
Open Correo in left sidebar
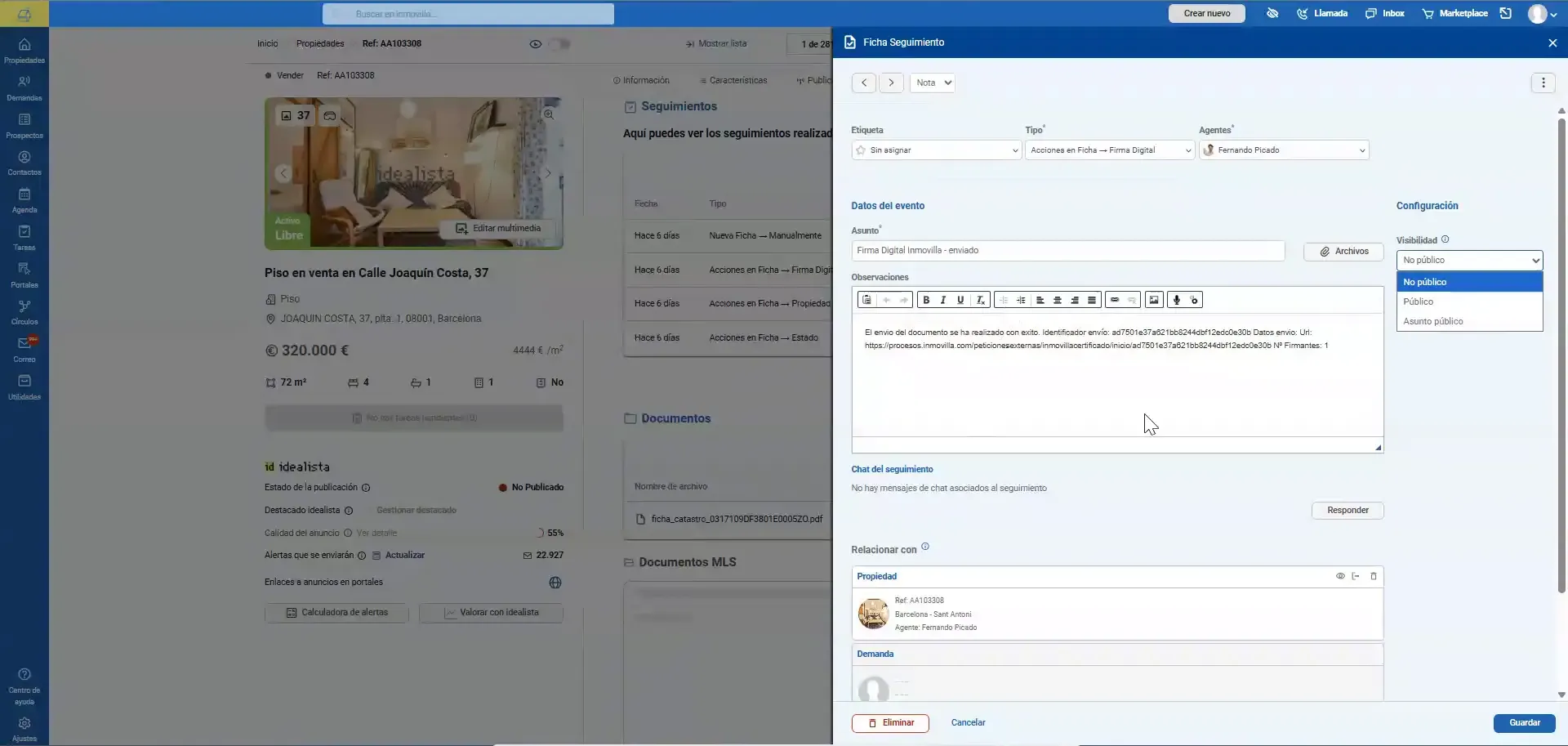point(24,349)
